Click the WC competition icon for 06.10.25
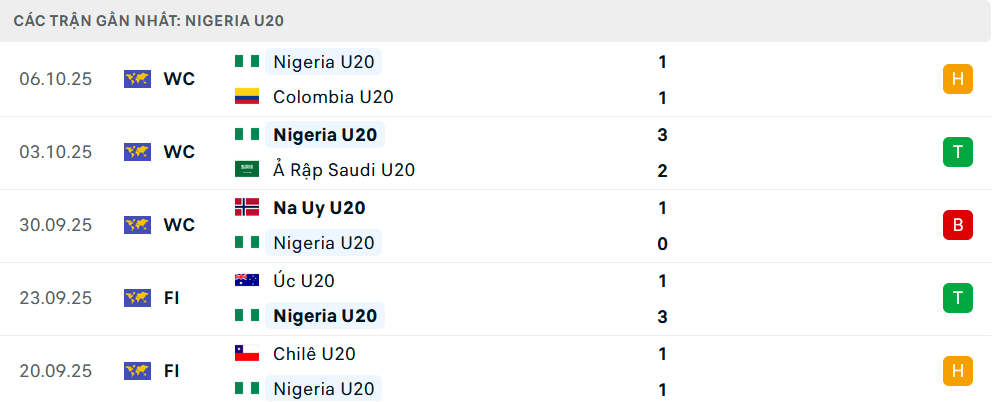This screenshot has width=993, height=402. [x=137, y=79]
